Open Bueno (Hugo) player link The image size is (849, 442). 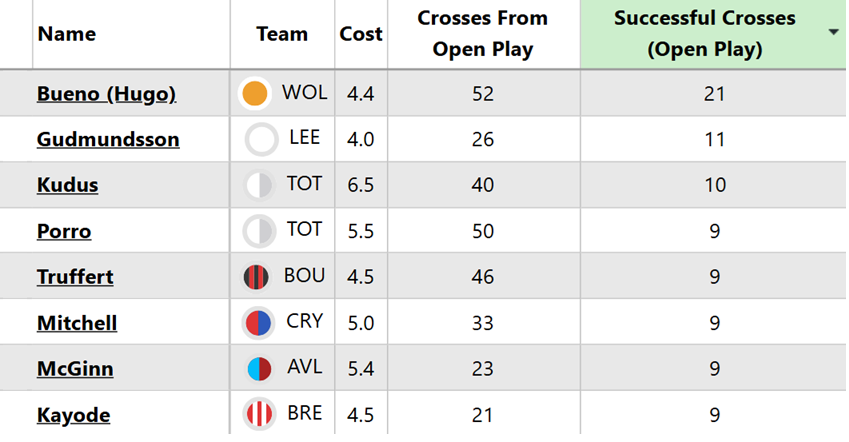coord(106,94)
